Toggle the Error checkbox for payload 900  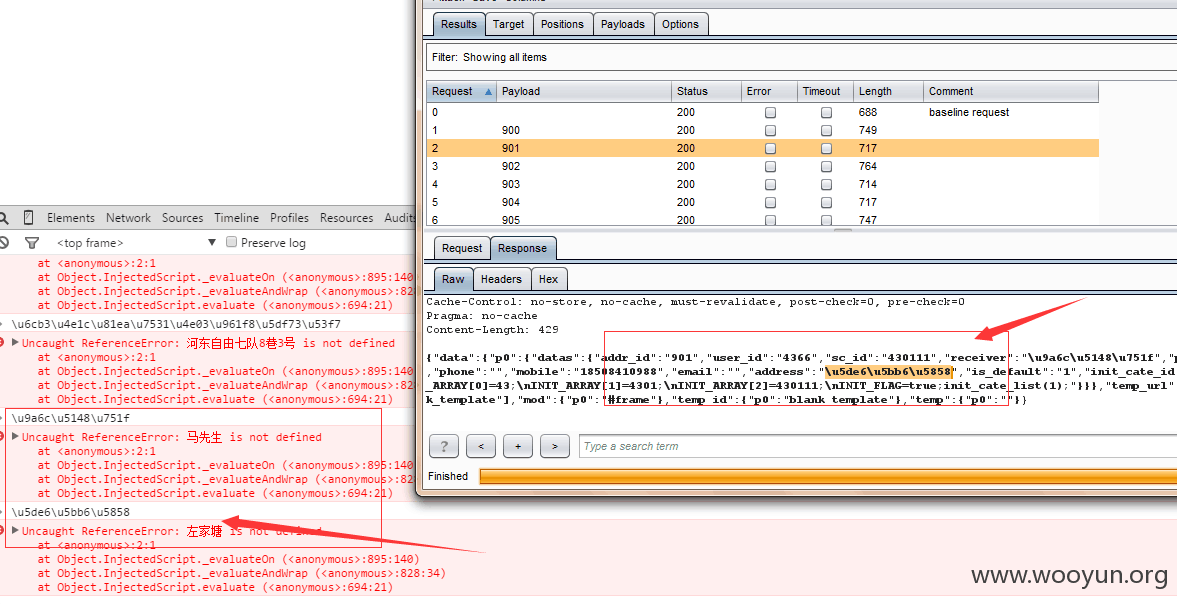(770, 131)
